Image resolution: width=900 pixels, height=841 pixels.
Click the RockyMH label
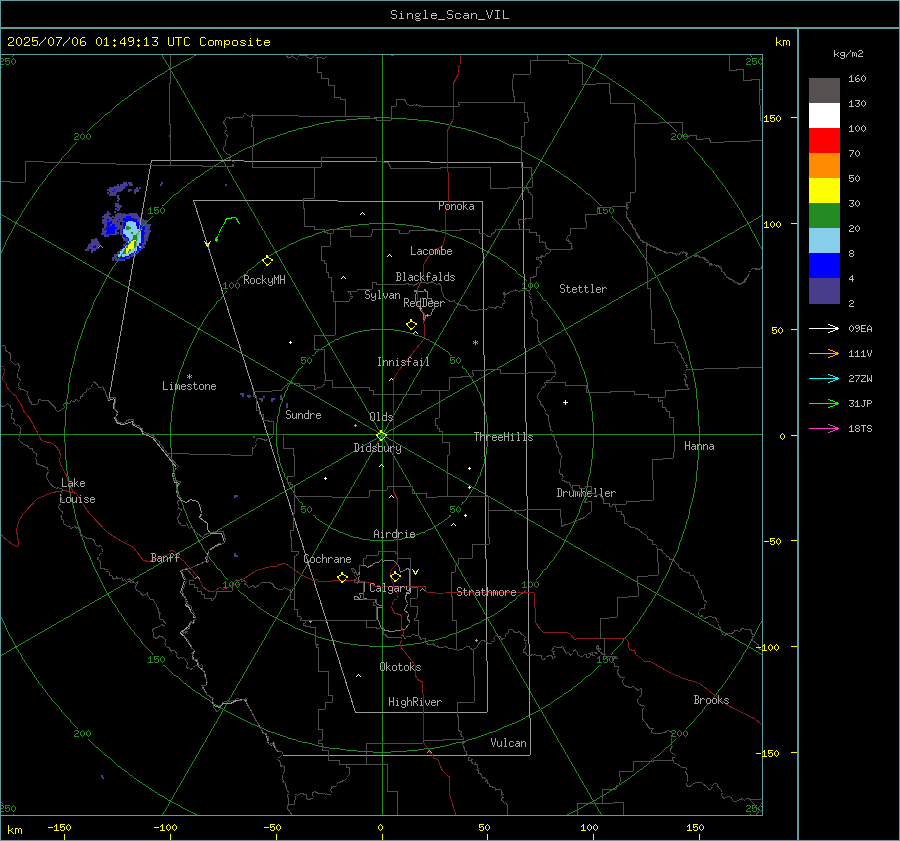[x=264, y=280]
